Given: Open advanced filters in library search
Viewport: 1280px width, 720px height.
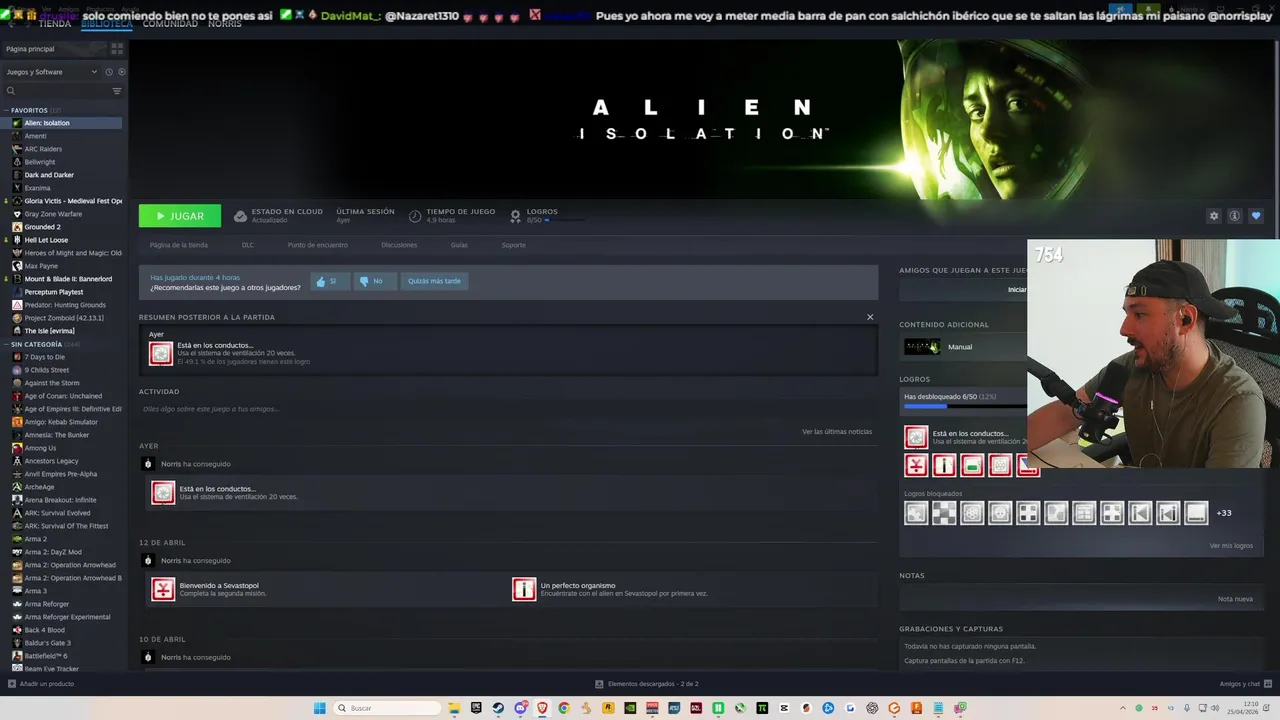Looking at the screenshot, I should point(117,91).
